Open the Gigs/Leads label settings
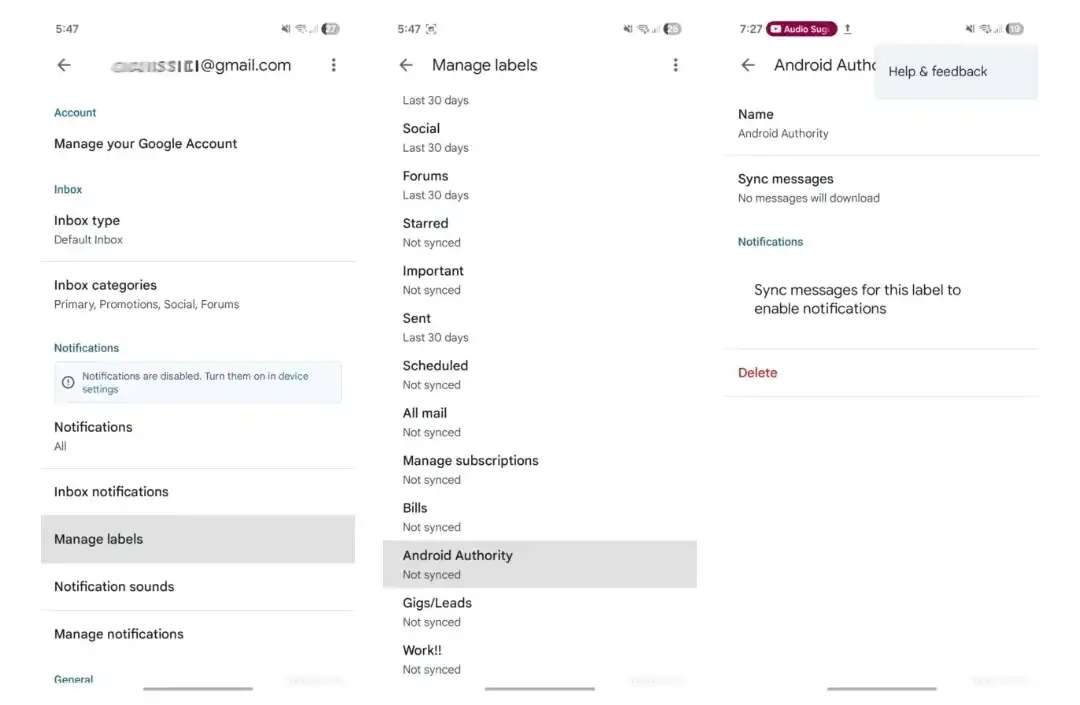This screenshot has height=705, width=1080. click(x=540, y=612)
